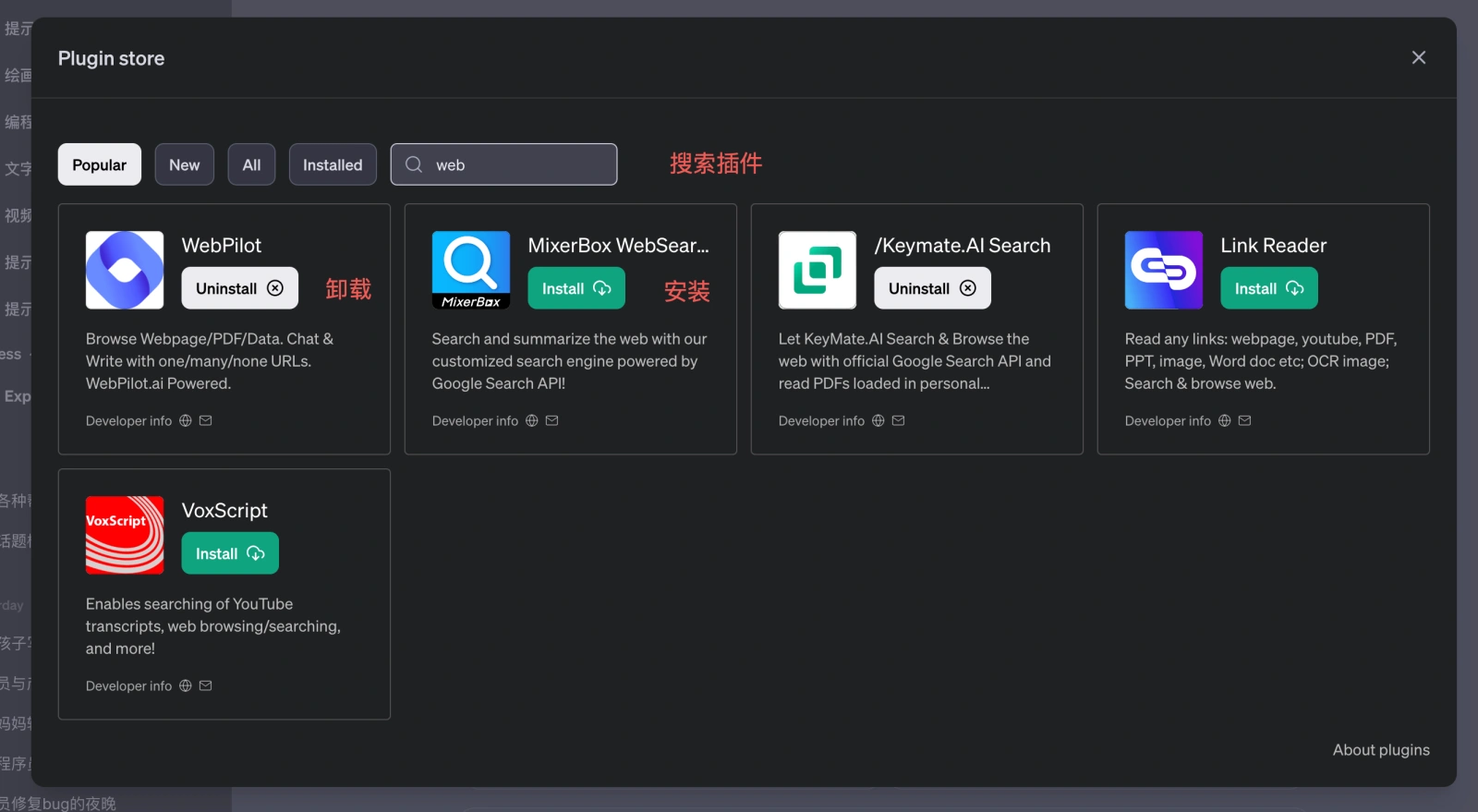The height and width of the screenshot is (812, 1478).
Task: Focus the plugin search field
Action: point(517,164)
